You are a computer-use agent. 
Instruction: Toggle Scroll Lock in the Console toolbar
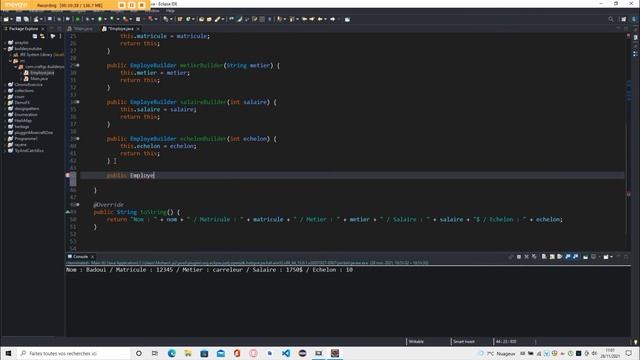pos(552,257)
